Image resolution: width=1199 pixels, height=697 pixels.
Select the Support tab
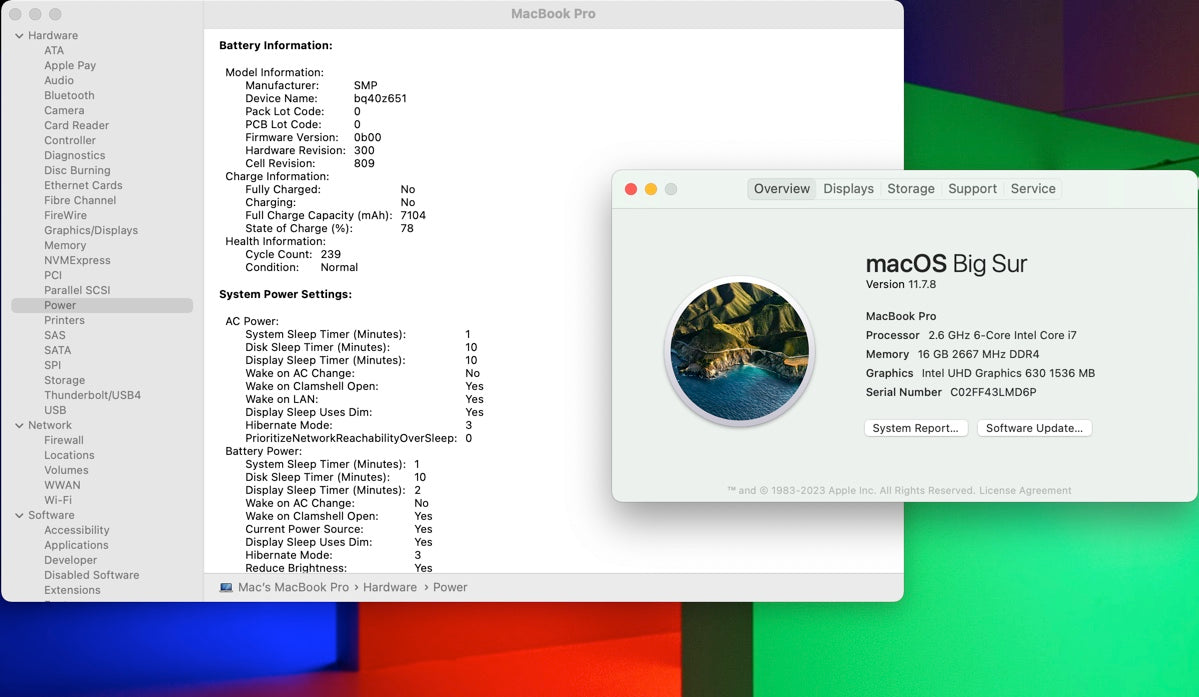[x=972, y=189]
